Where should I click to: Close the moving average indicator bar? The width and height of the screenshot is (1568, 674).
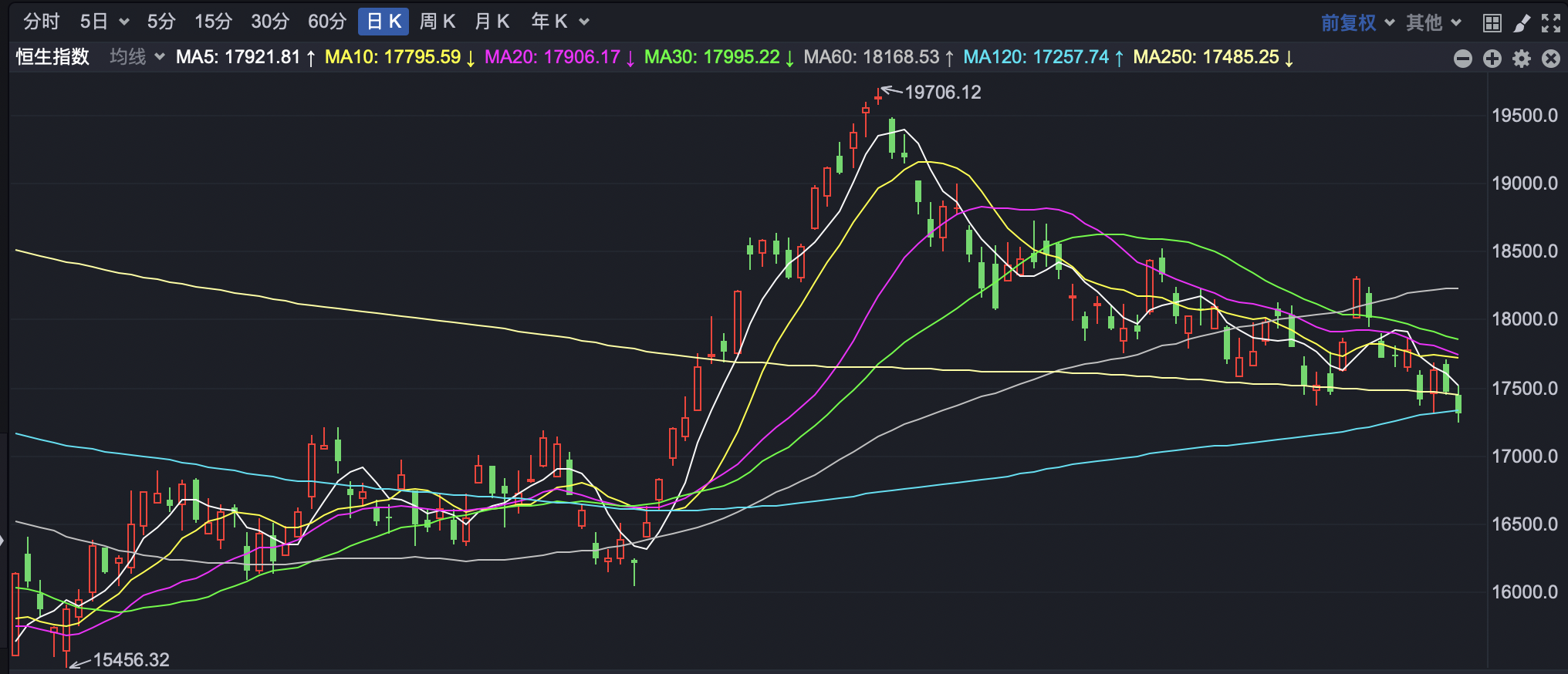coord(1551,59)
